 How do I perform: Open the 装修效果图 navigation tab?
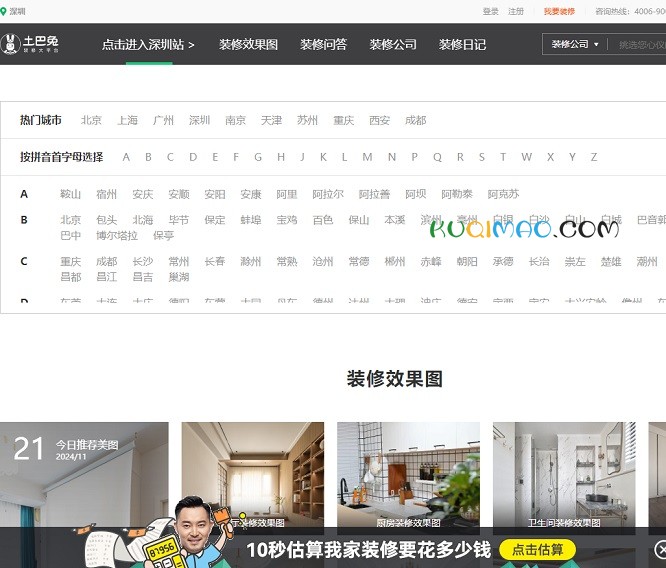[x=248, y=45]
